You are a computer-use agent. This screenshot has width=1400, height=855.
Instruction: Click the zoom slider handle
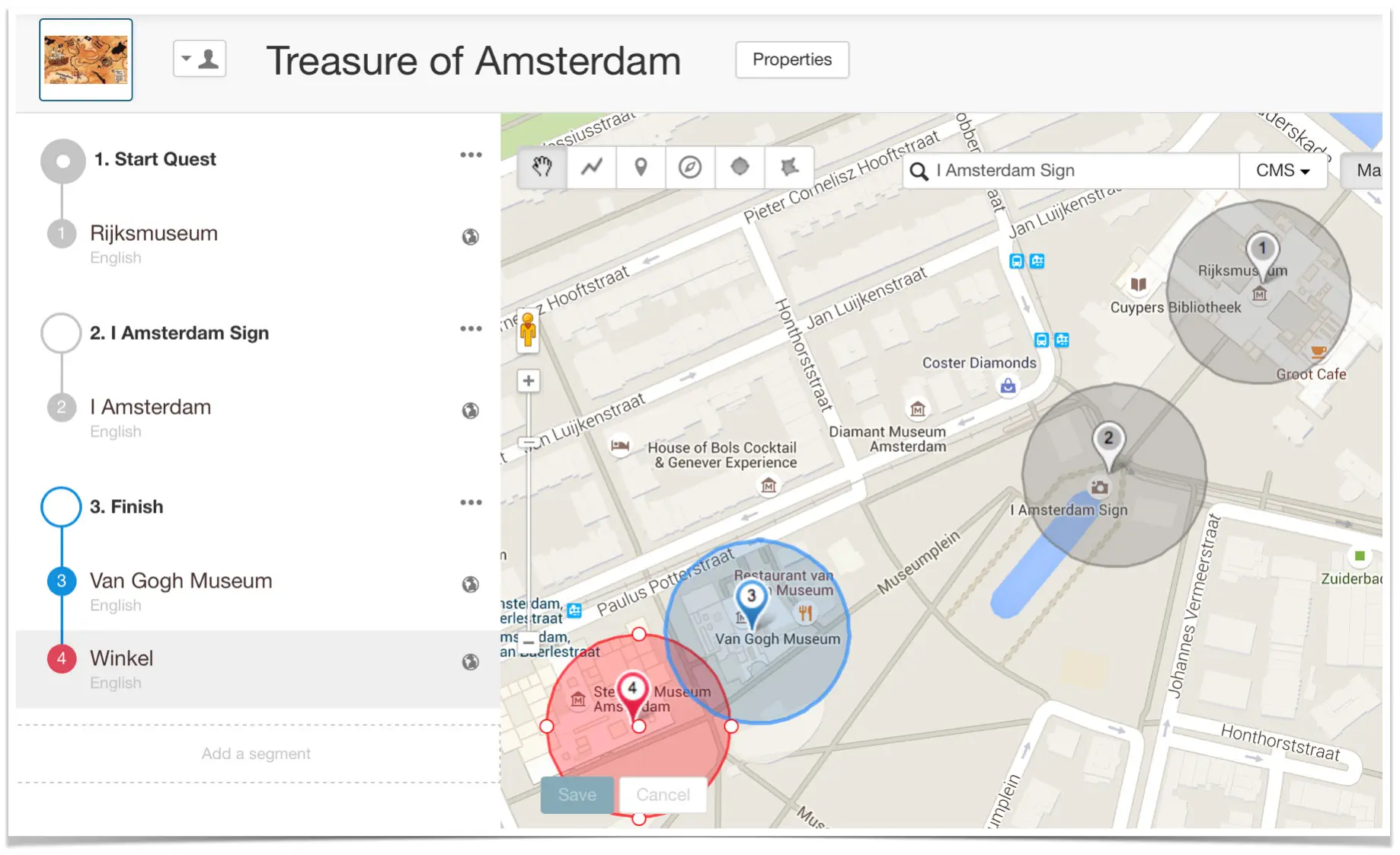528,442
